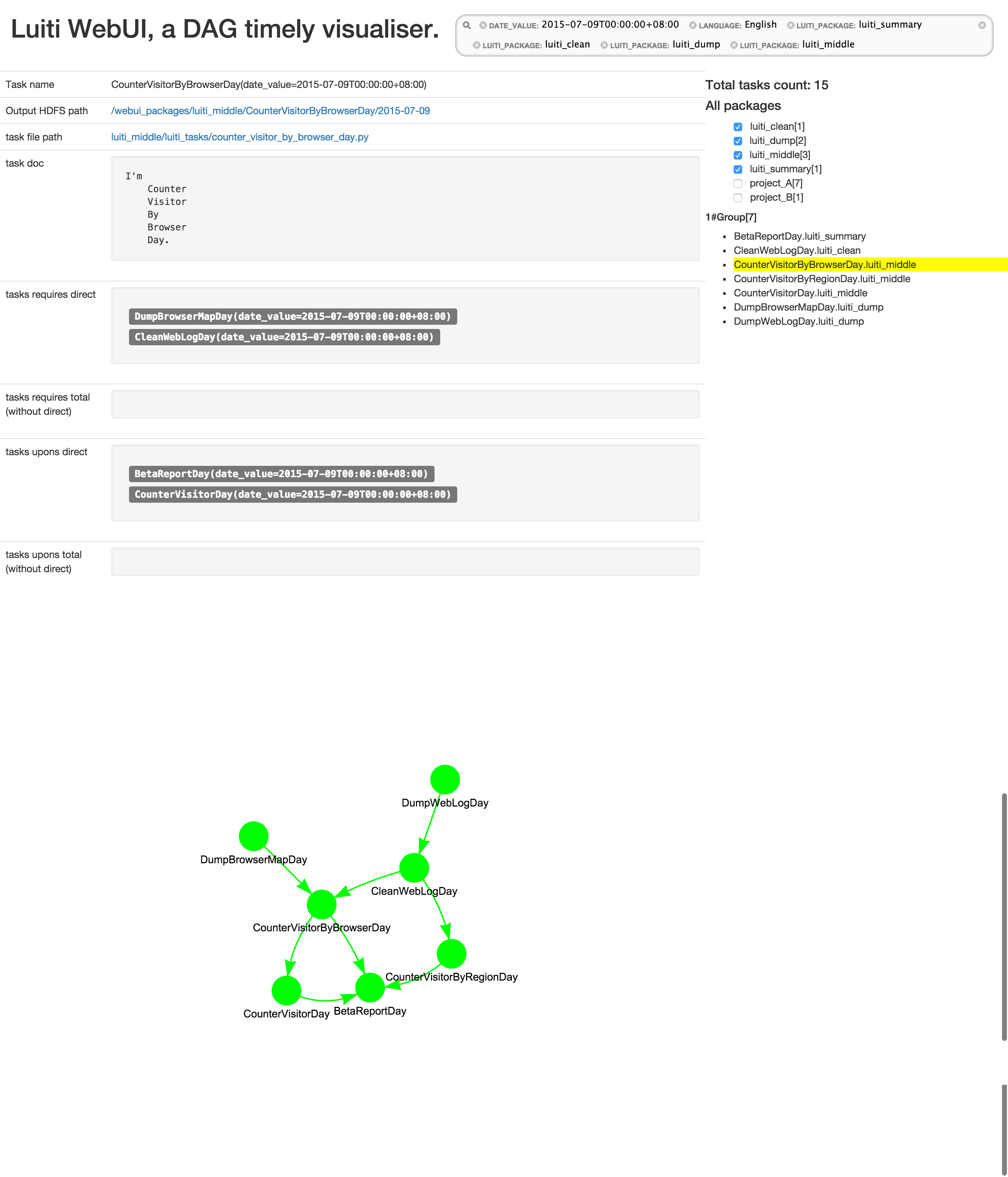The width and height of the screenshot is (1008, 1177).
Task: Click the BetaReportDay graph node
Action: tap(370, 988)
